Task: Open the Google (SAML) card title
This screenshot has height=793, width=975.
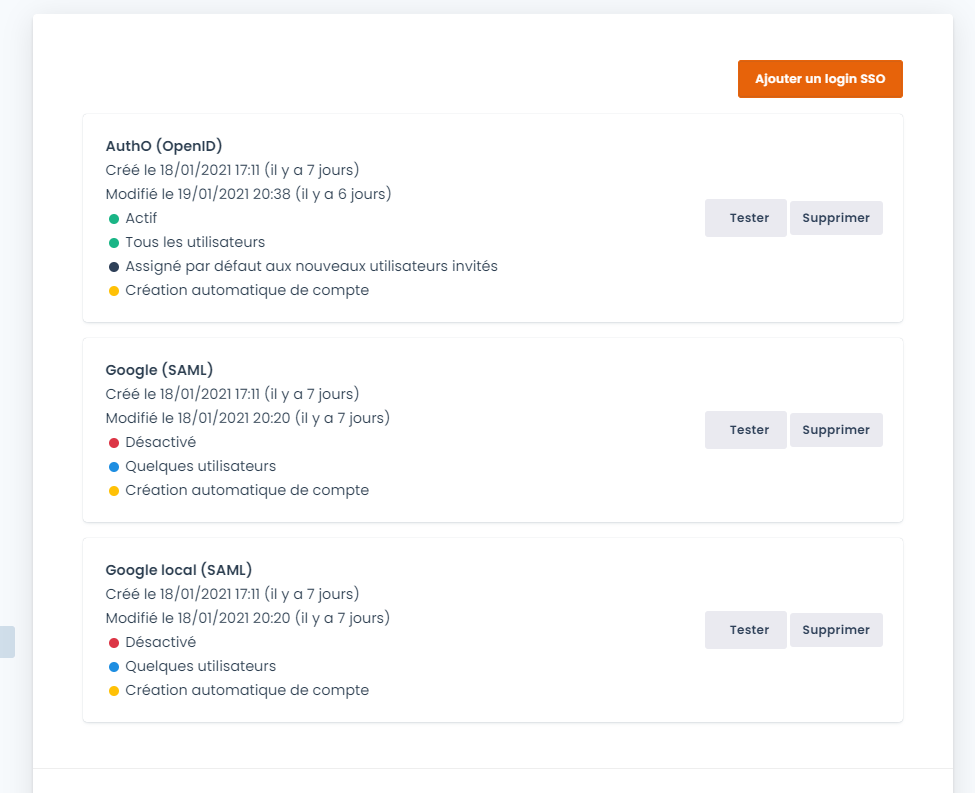Action: coord(159,370)
